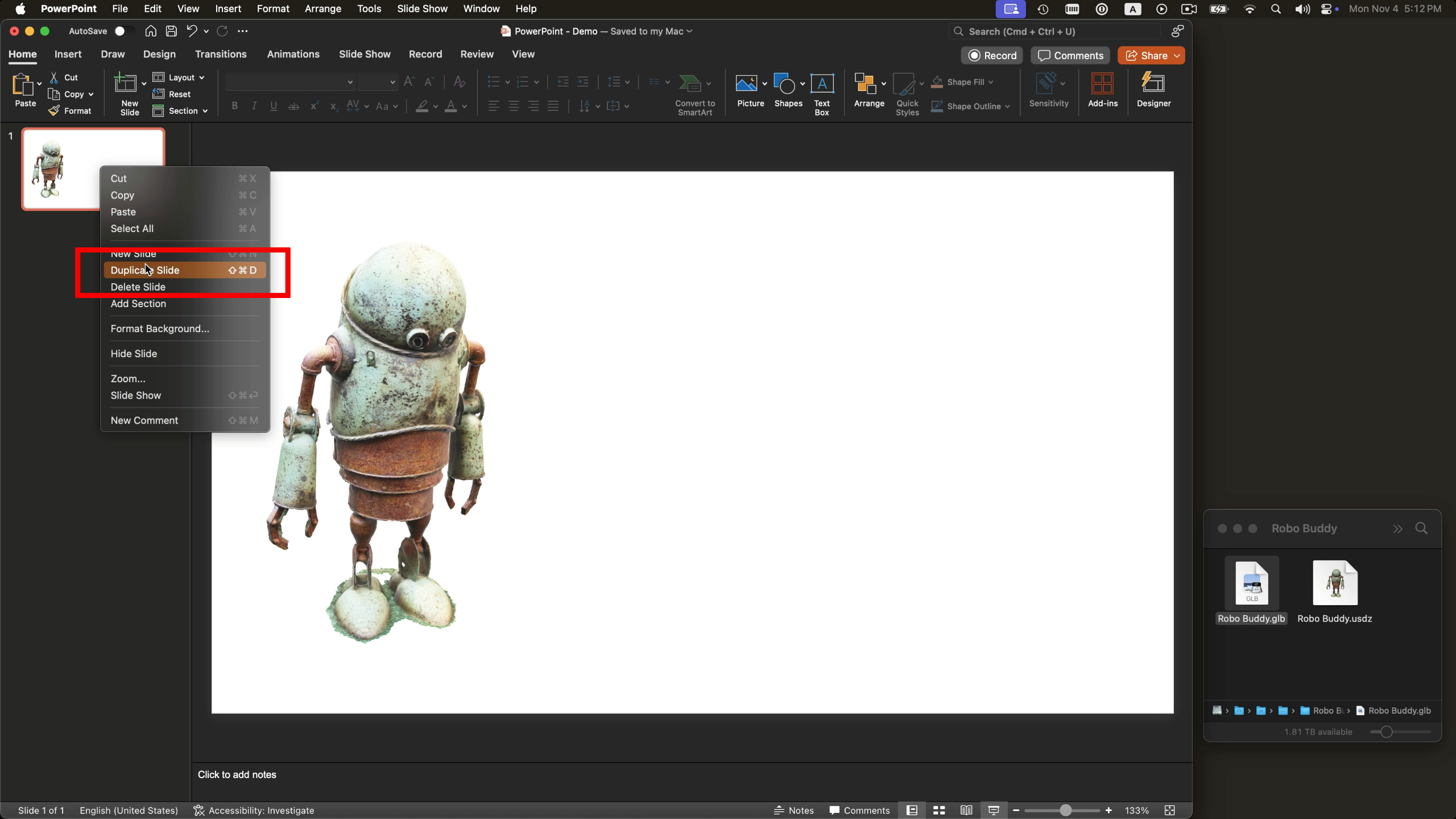Switch to Slide Sorter view icon
This screenshot has height=819, width=1456.
coord(939,810)
